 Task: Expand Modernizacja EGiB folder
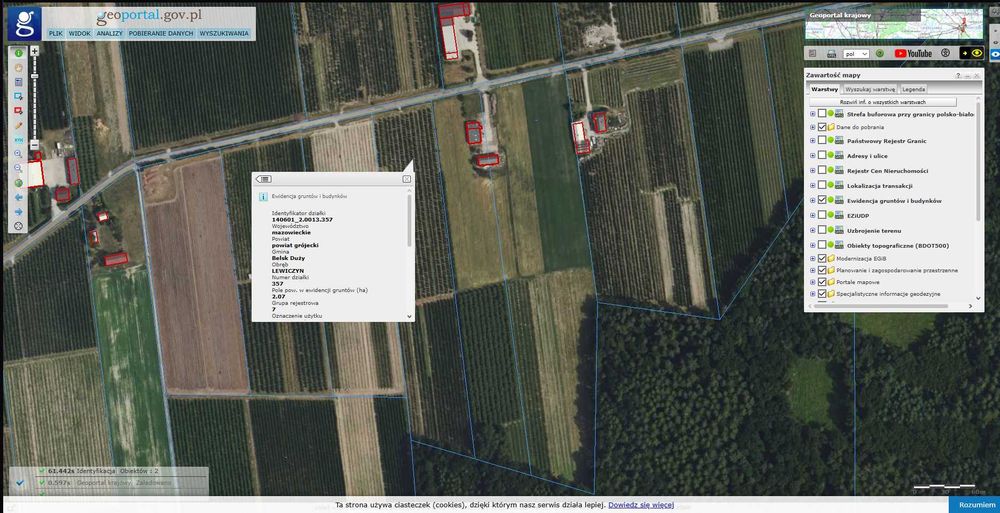812,258
